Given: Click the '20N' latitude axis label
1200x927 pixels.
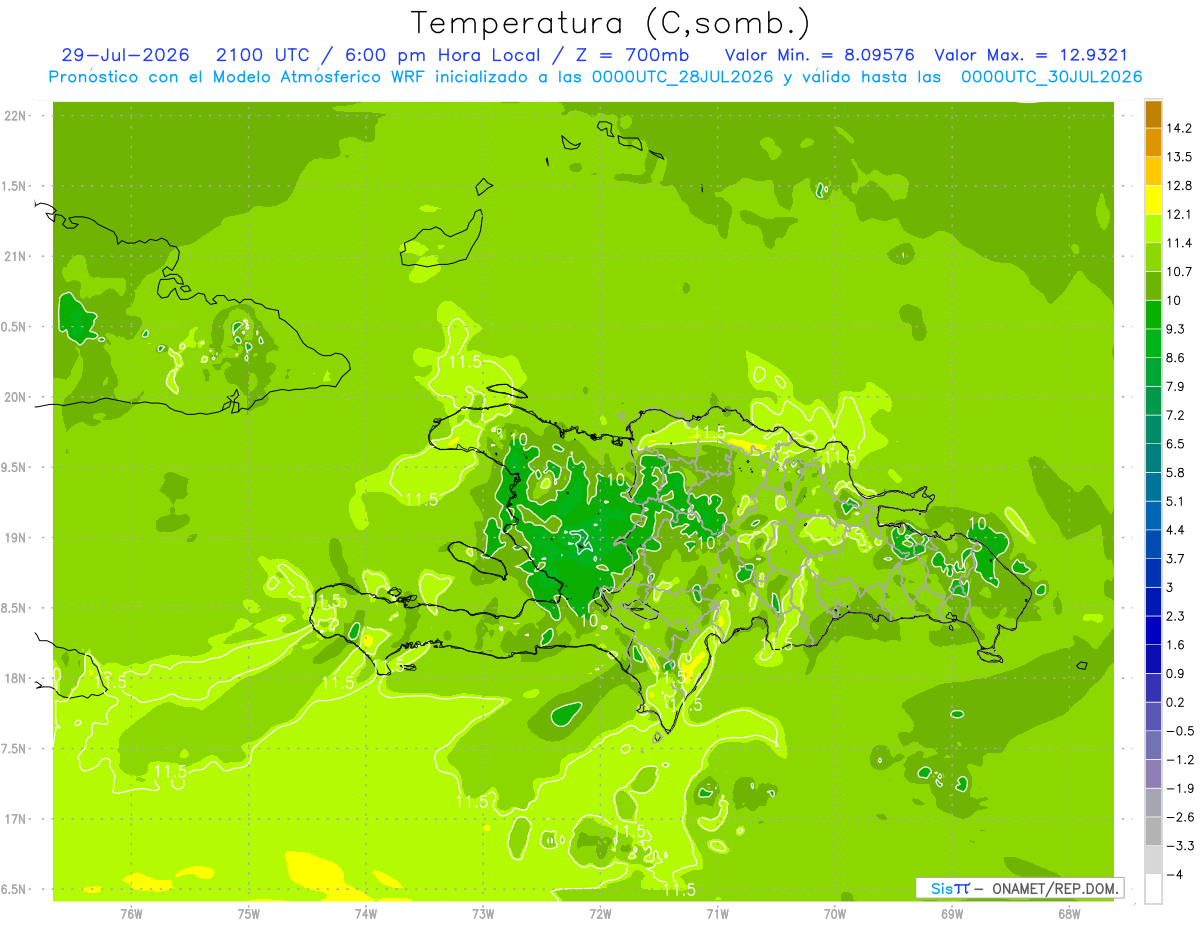Looking at the screenshot, I should click(16, 397).
